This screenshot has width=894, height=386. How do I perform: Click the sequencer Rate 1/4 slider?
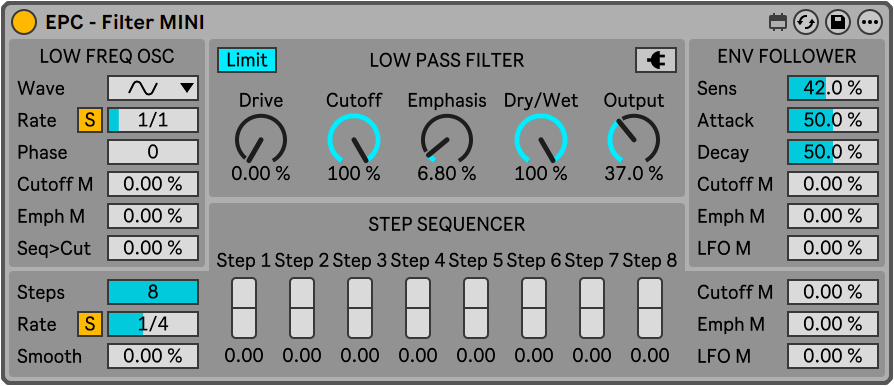[x=153, y=324]
